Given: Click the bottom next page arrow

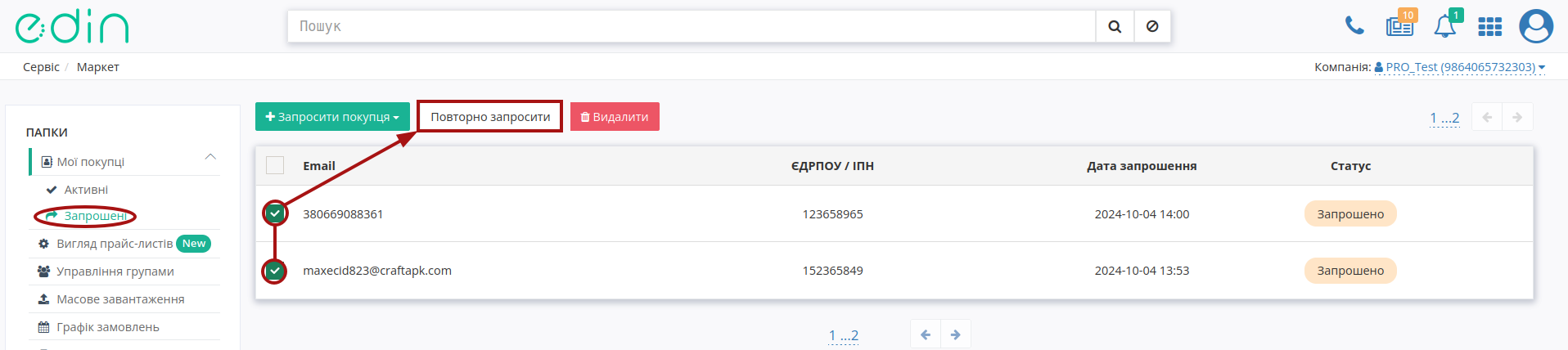Looking at the screenshot, I should pos(955,334).
